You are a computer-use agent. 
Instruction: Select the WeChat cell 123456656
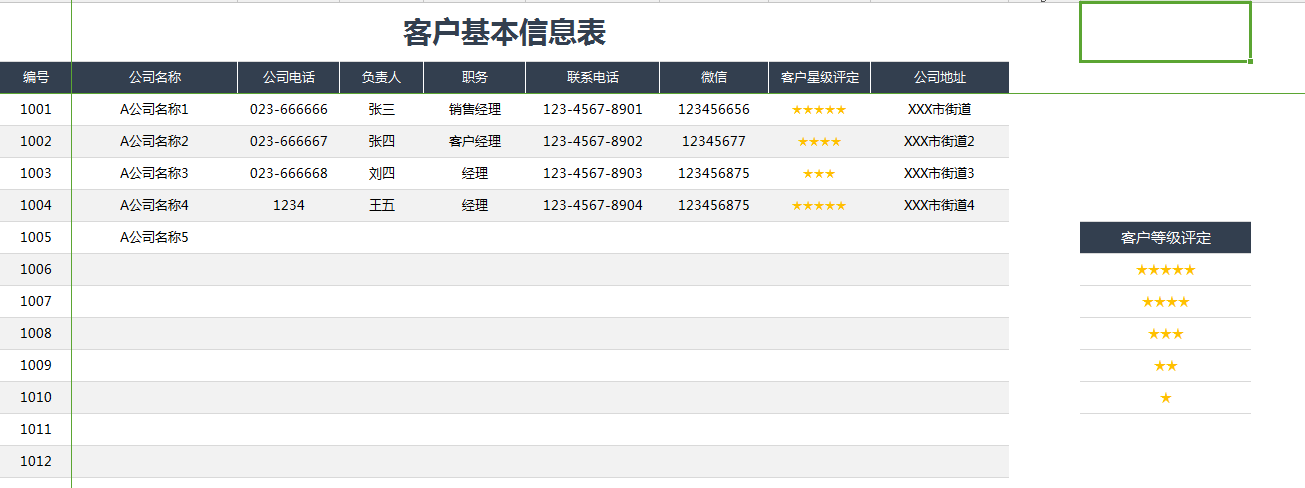point(714,110)
